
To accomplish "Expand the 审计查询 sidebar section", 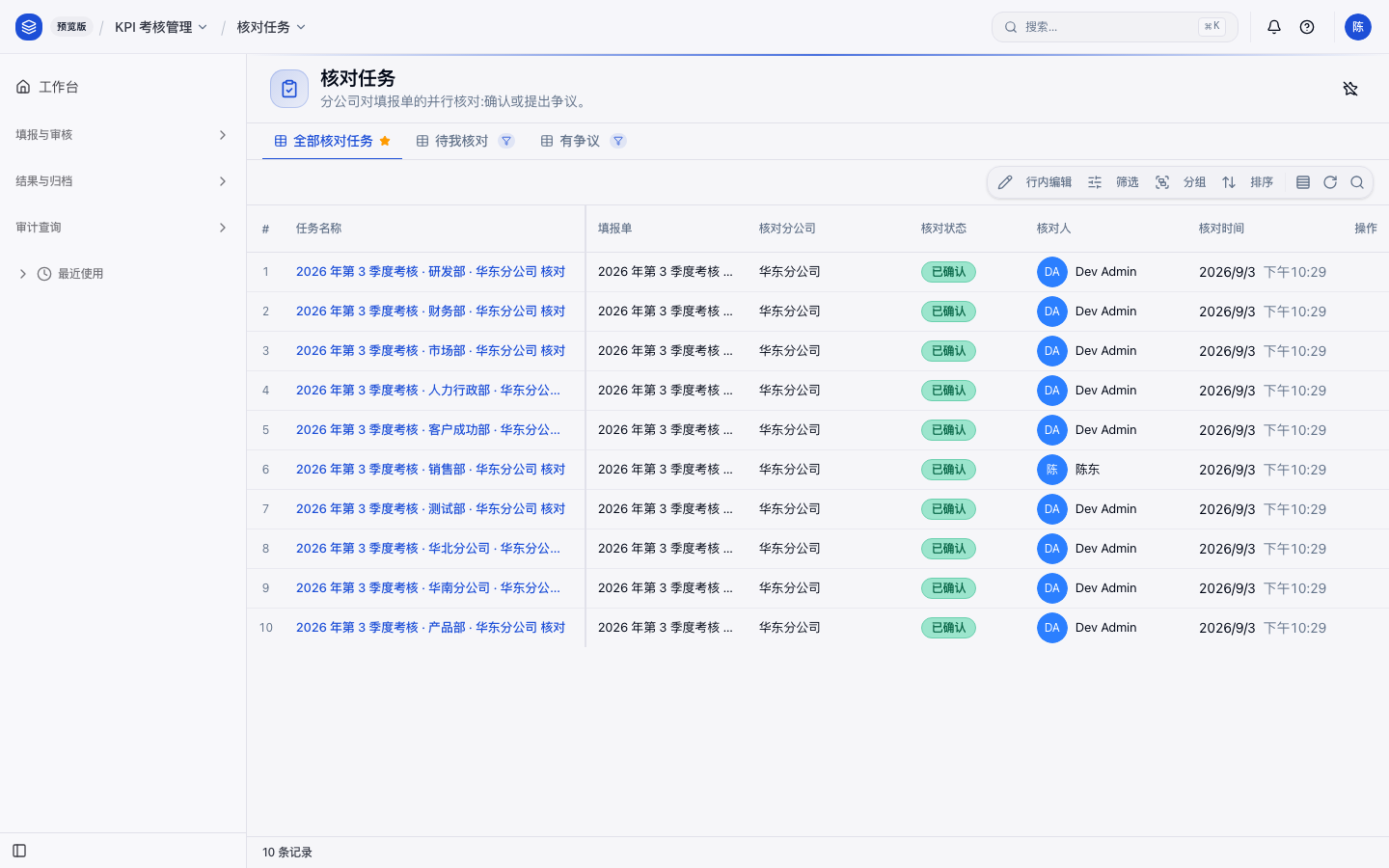I will [x=123, y=228].
